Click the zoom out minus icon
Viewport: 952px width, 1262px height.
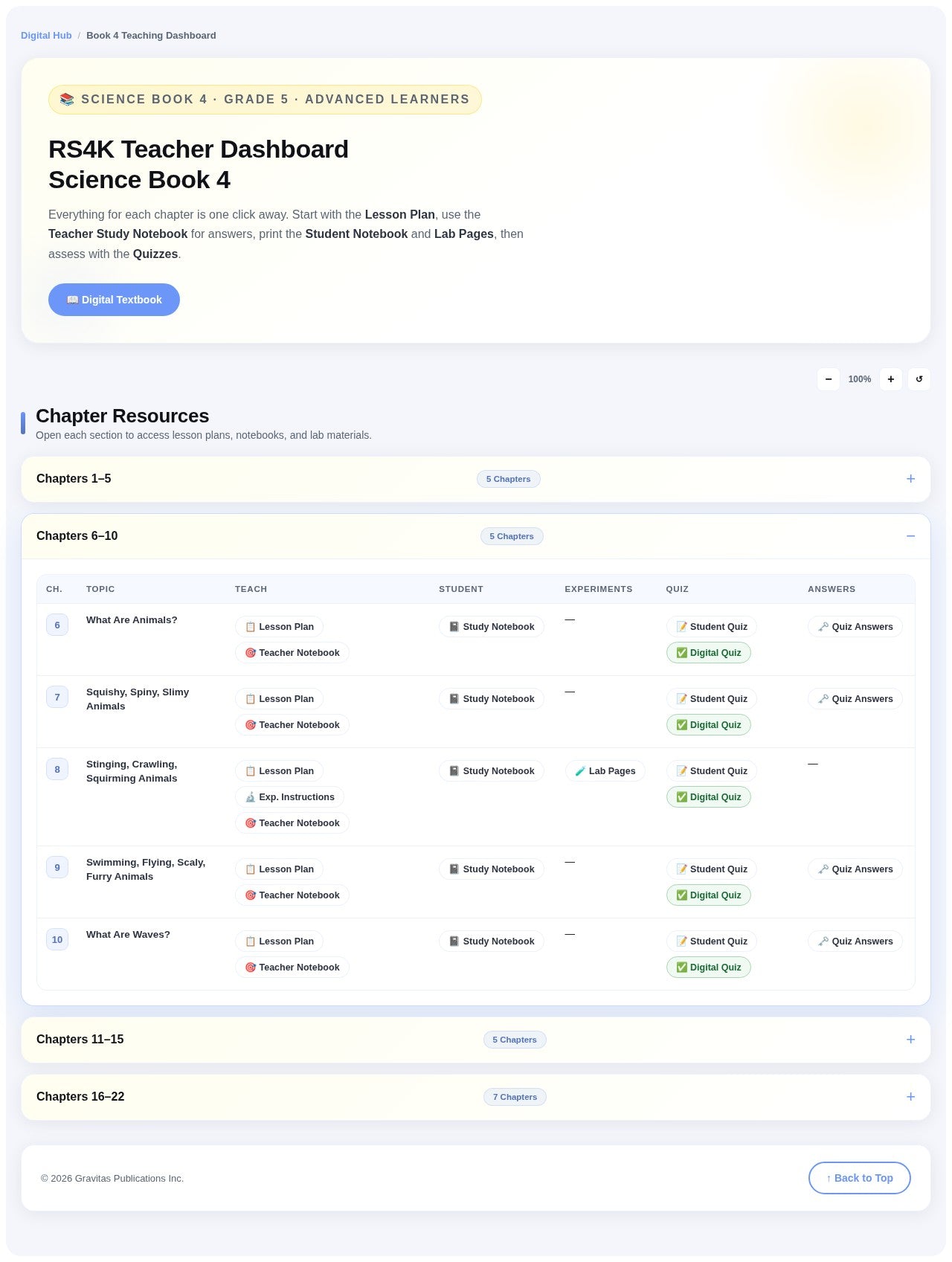pyautogui.click(x=829, y=379)
